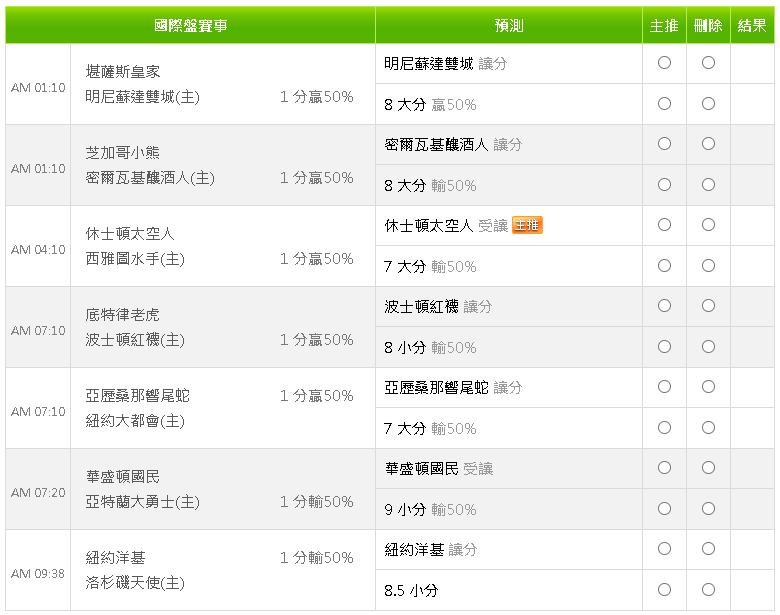Select 主推 radio for 華盛頓國民 受讓
Image resolution: width=780 pixels, height=615 pixels.
click(664, 468)
